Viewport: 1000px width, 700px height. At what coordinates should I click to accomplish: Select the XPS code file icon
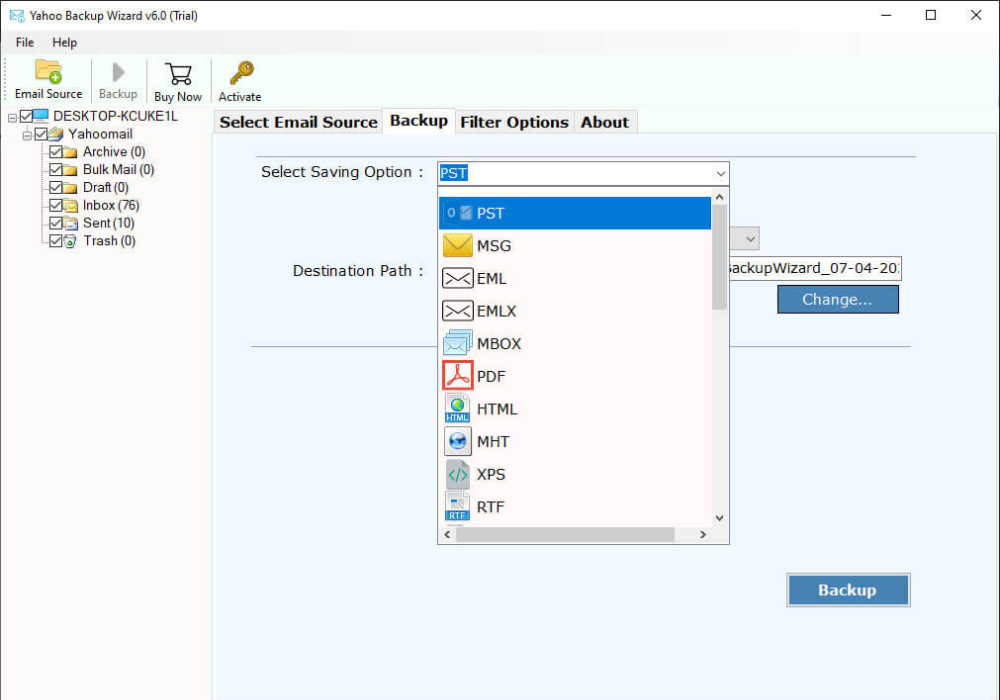(457, 474)
